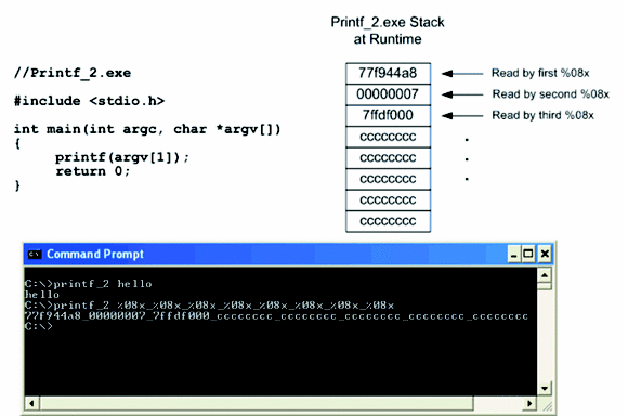This screenshot has height=416, width=624.
Task: Close the Command Prompt window
Action: pyautogui.click(x=545, y=254)
